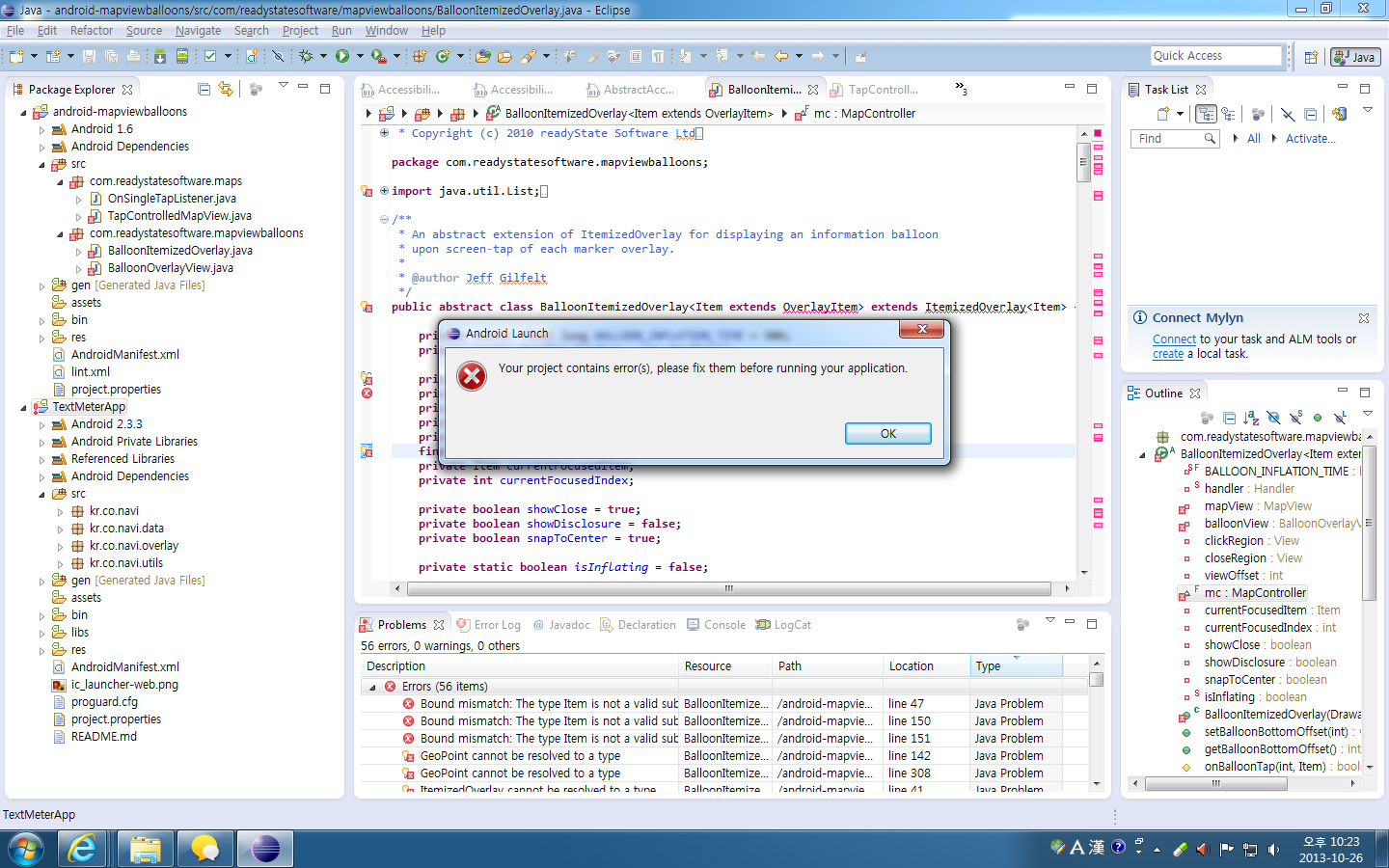Click Collapse All icon in Task List

1310,114
